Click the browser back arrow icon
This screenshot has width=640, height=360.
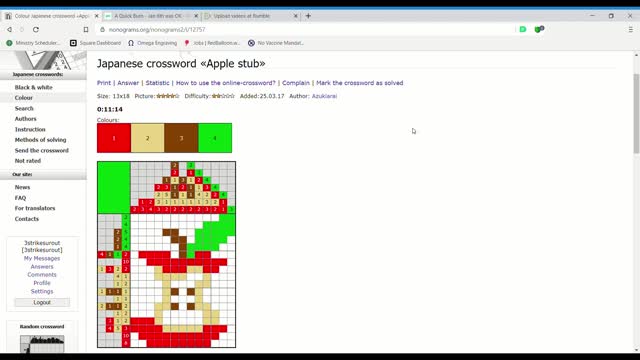click(x=9, y=29)
